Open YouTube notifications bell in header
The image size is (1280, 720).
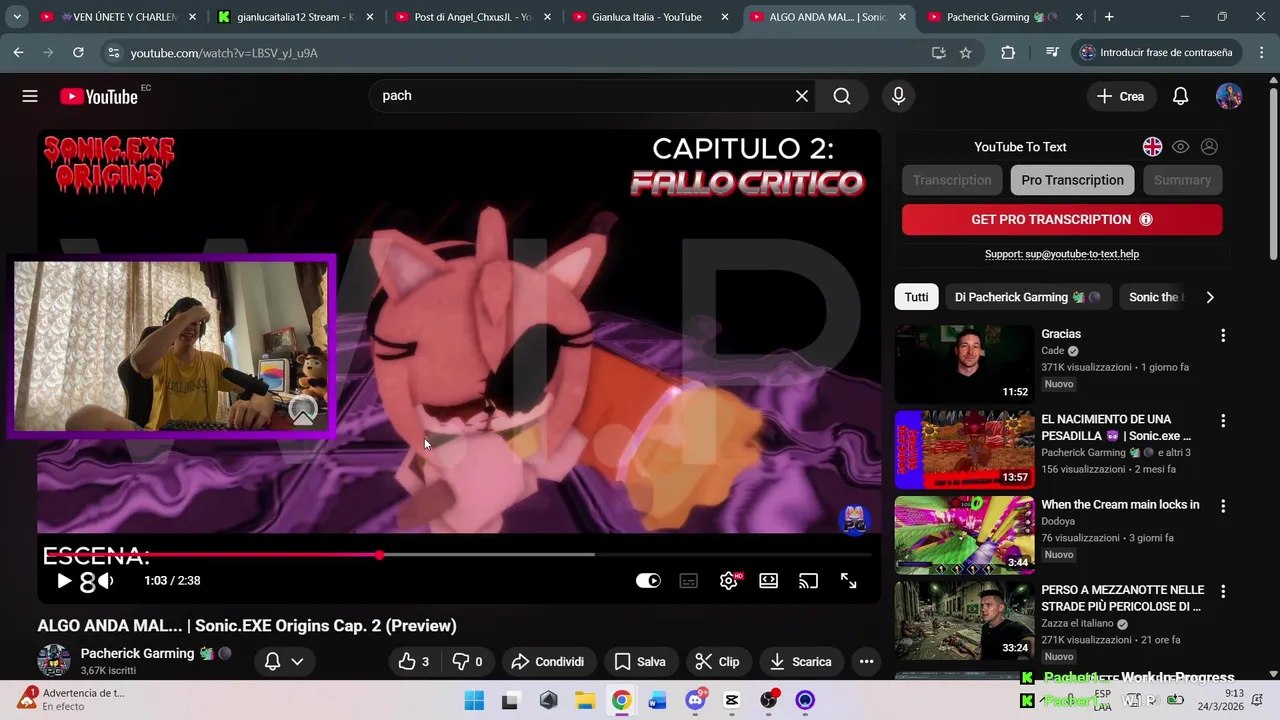[1180, 96]
